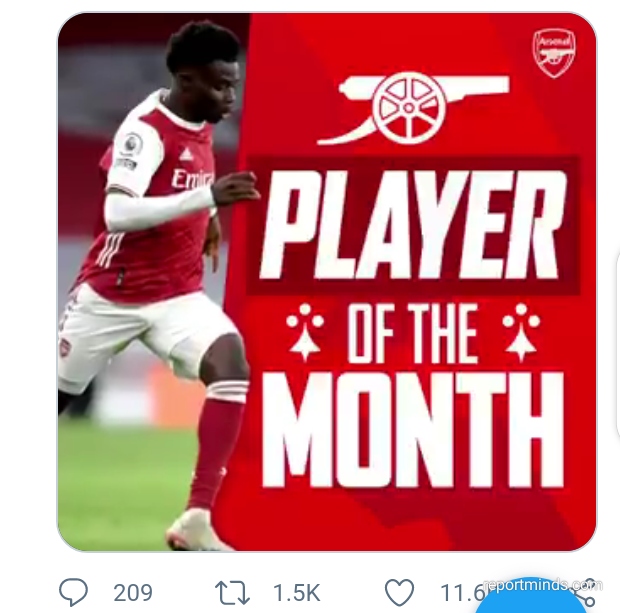The height and width of the screenshot is (613, 620).
Task: Click the PLAYER headline text
Action: 413,225
